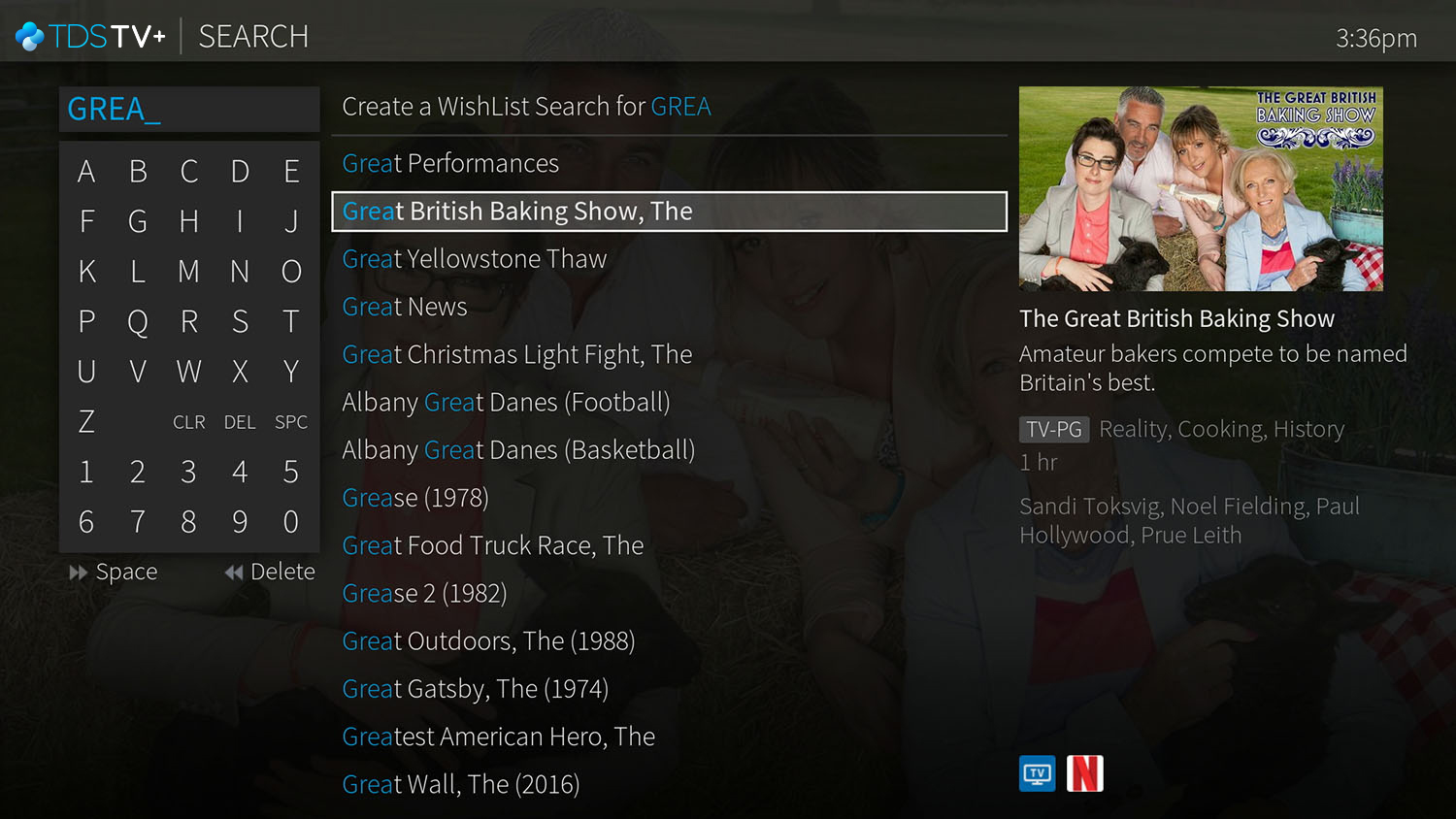The width and height of the screenshot is (1456, 819).
Task: Click the DEL key on keypad
Action: 240,422
